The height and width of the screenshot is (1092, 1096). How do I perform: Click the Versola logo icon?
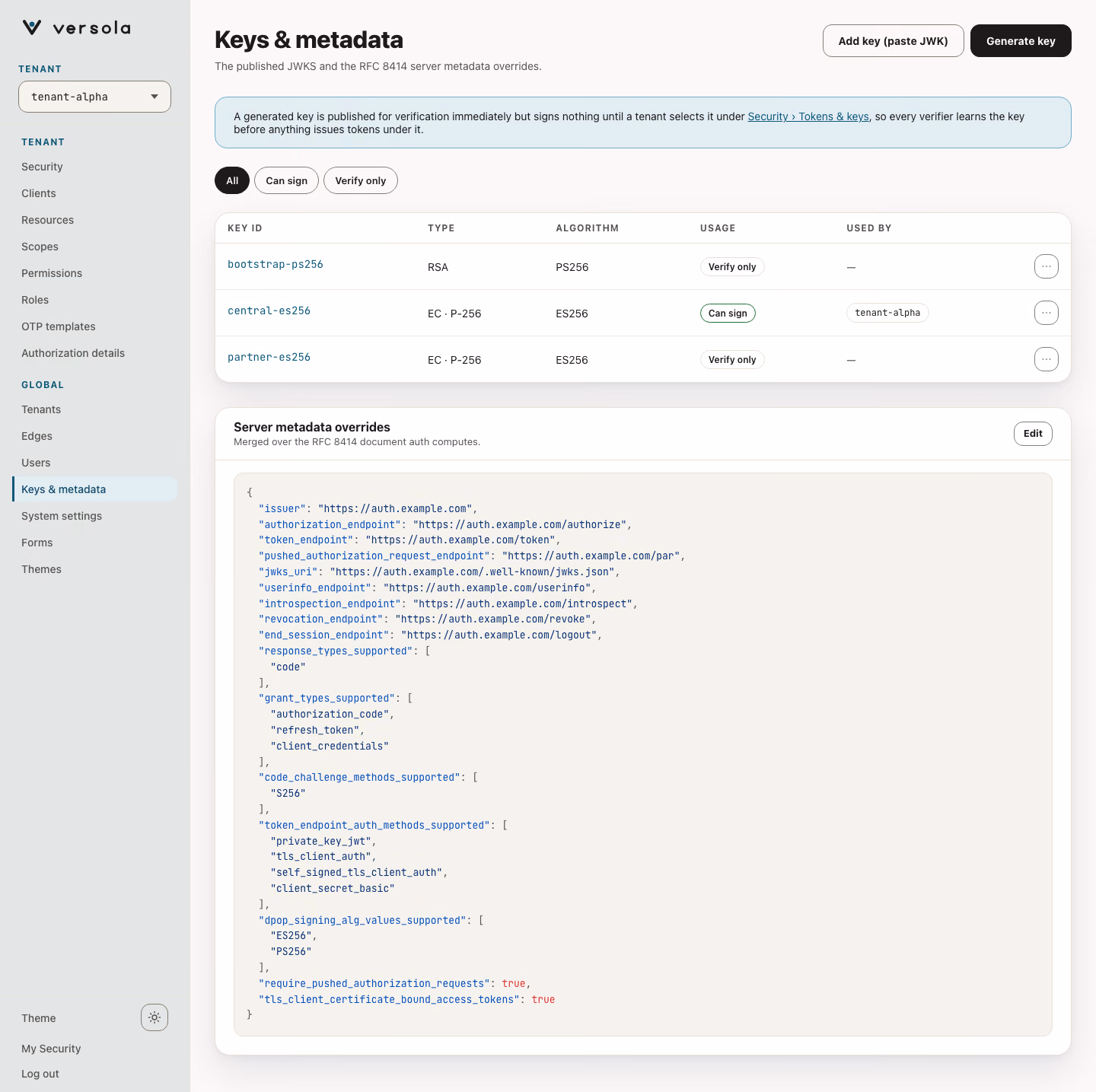[x=32, y=28]
